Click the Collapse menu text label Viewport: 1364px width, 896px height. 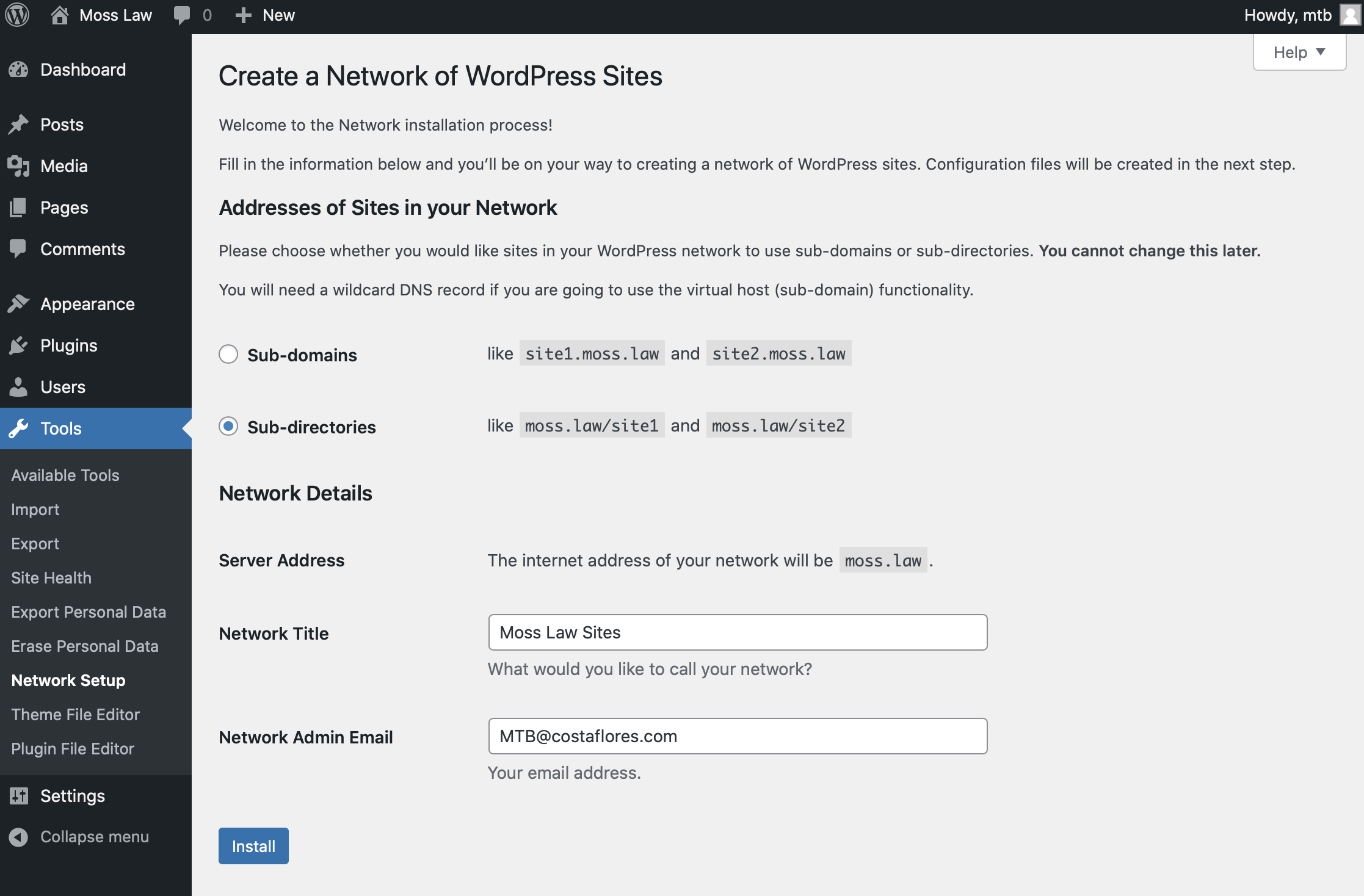(95, 837)
